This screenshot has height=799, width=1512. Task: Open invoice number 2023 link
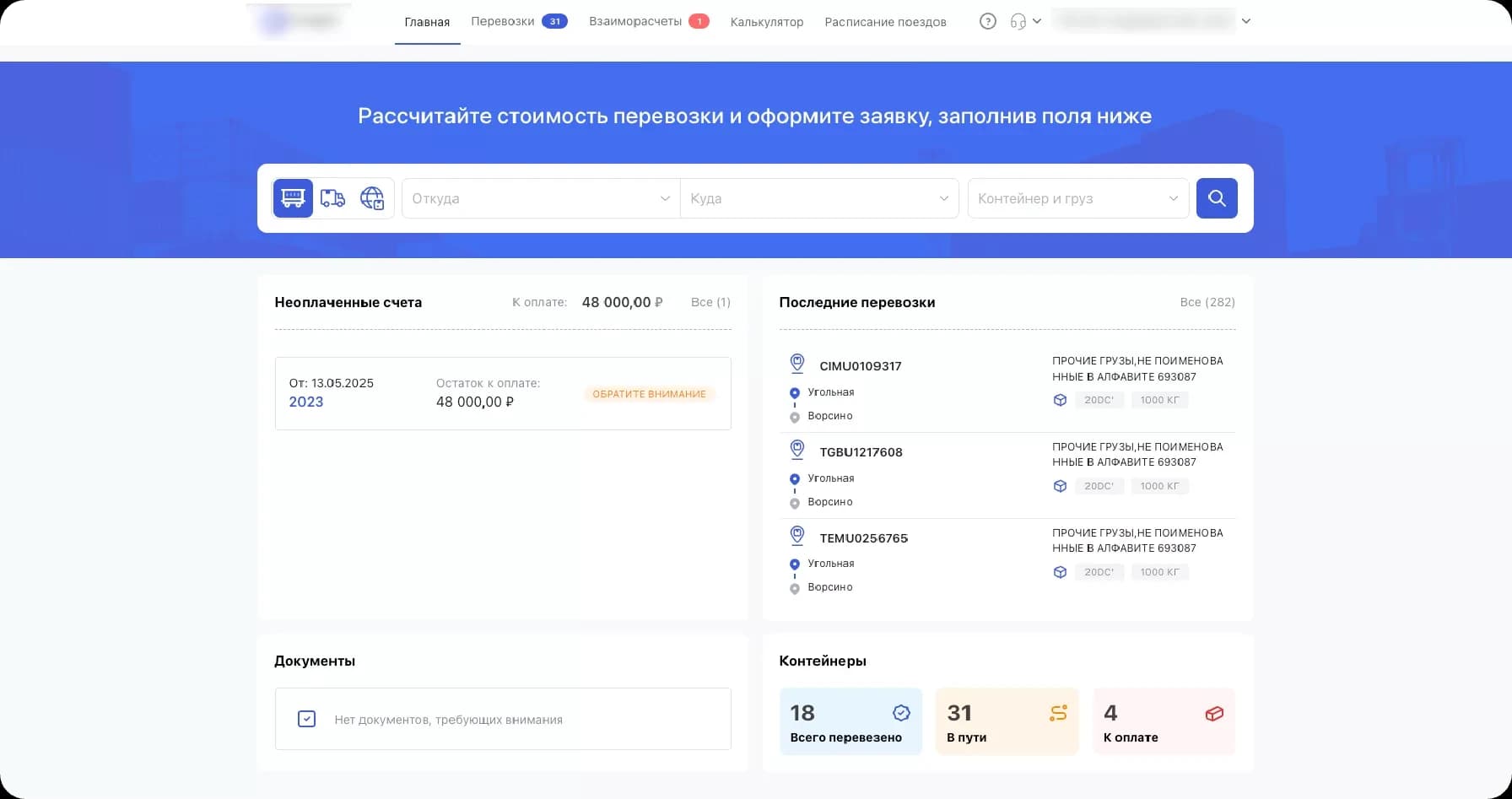coord(306,402)
